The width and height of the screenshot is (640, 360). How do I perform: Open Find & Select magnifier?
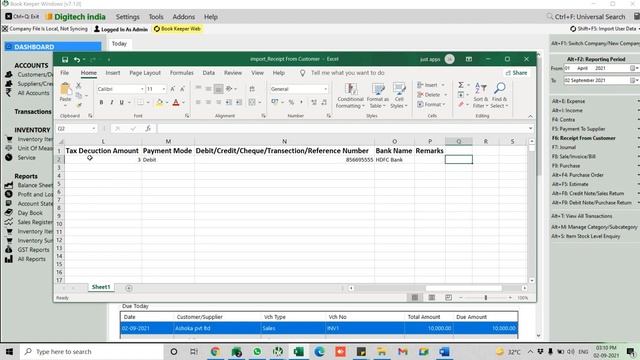[499, 96]
